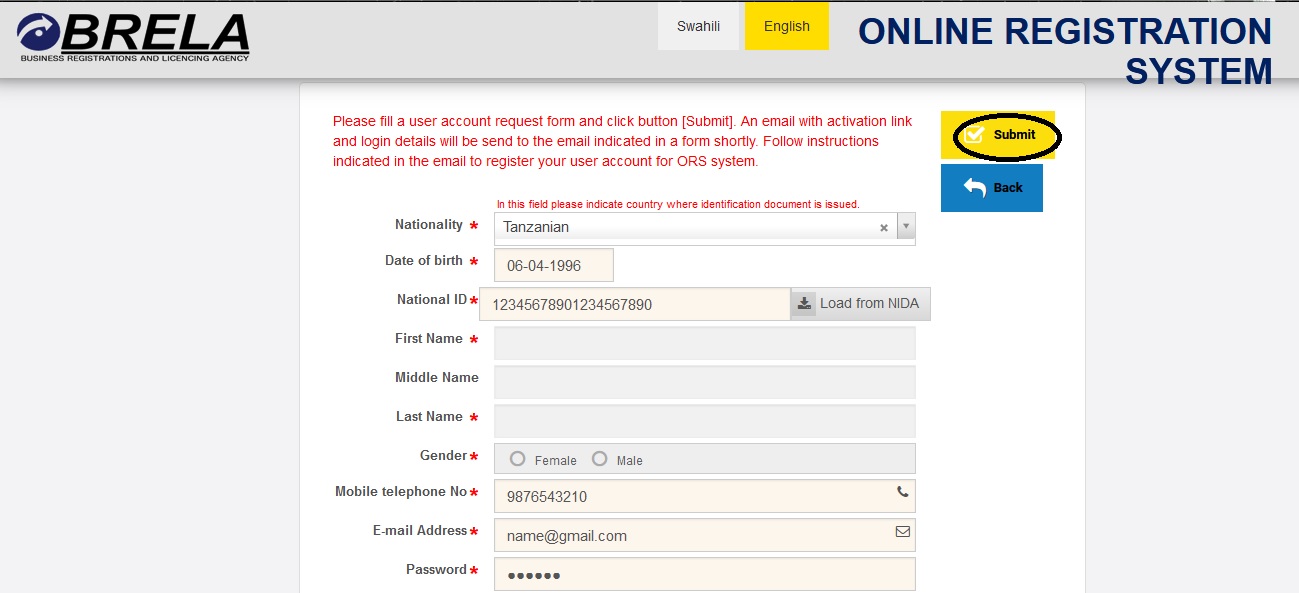1299x593 pixels.
Task: Click the envelope icon in e-mail field
Action: coord(903,532)
